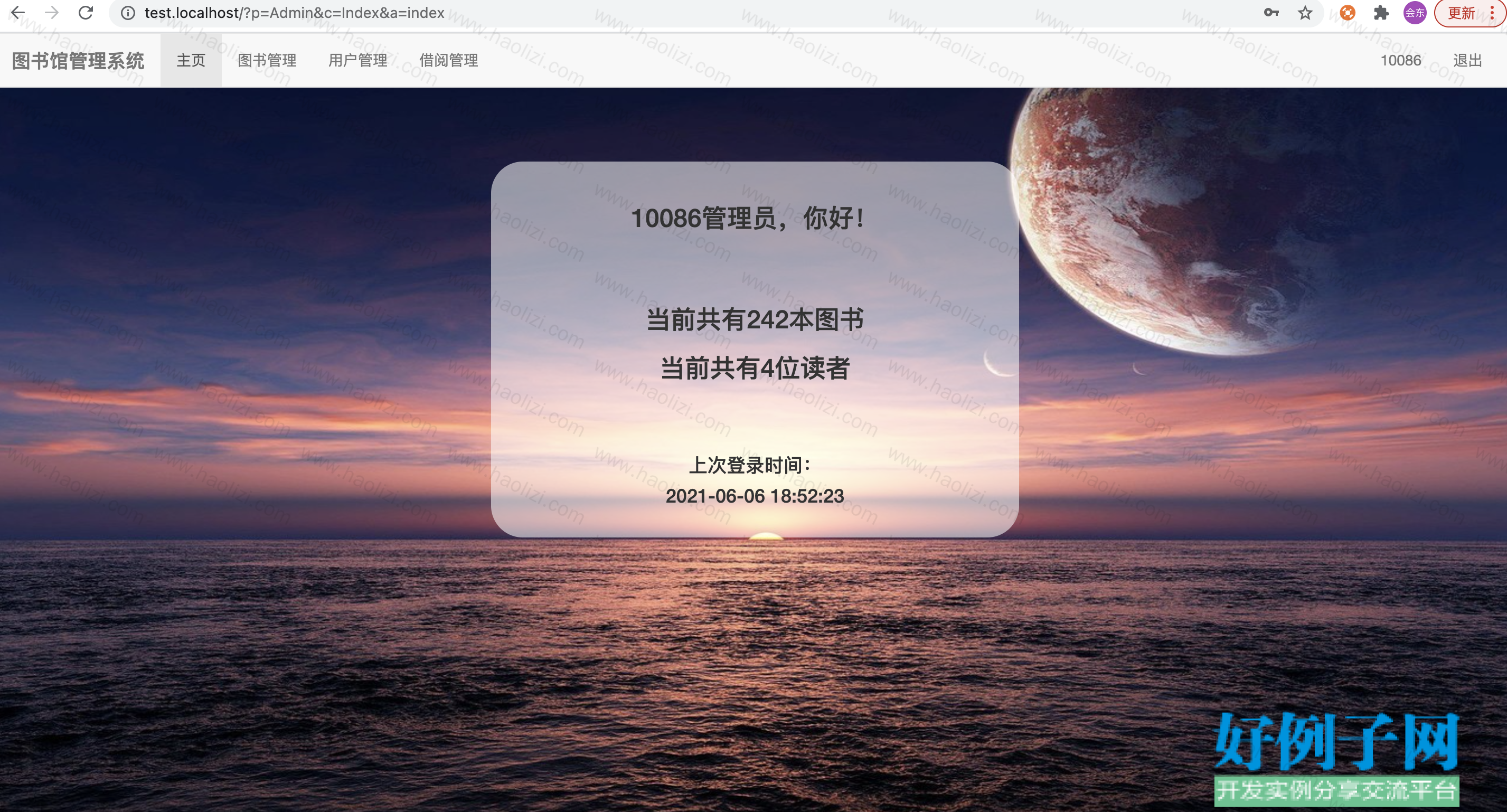The image size is (1507, 812).
Task: Open saved passwords key icon
Action: click(x=1270, y=12)
